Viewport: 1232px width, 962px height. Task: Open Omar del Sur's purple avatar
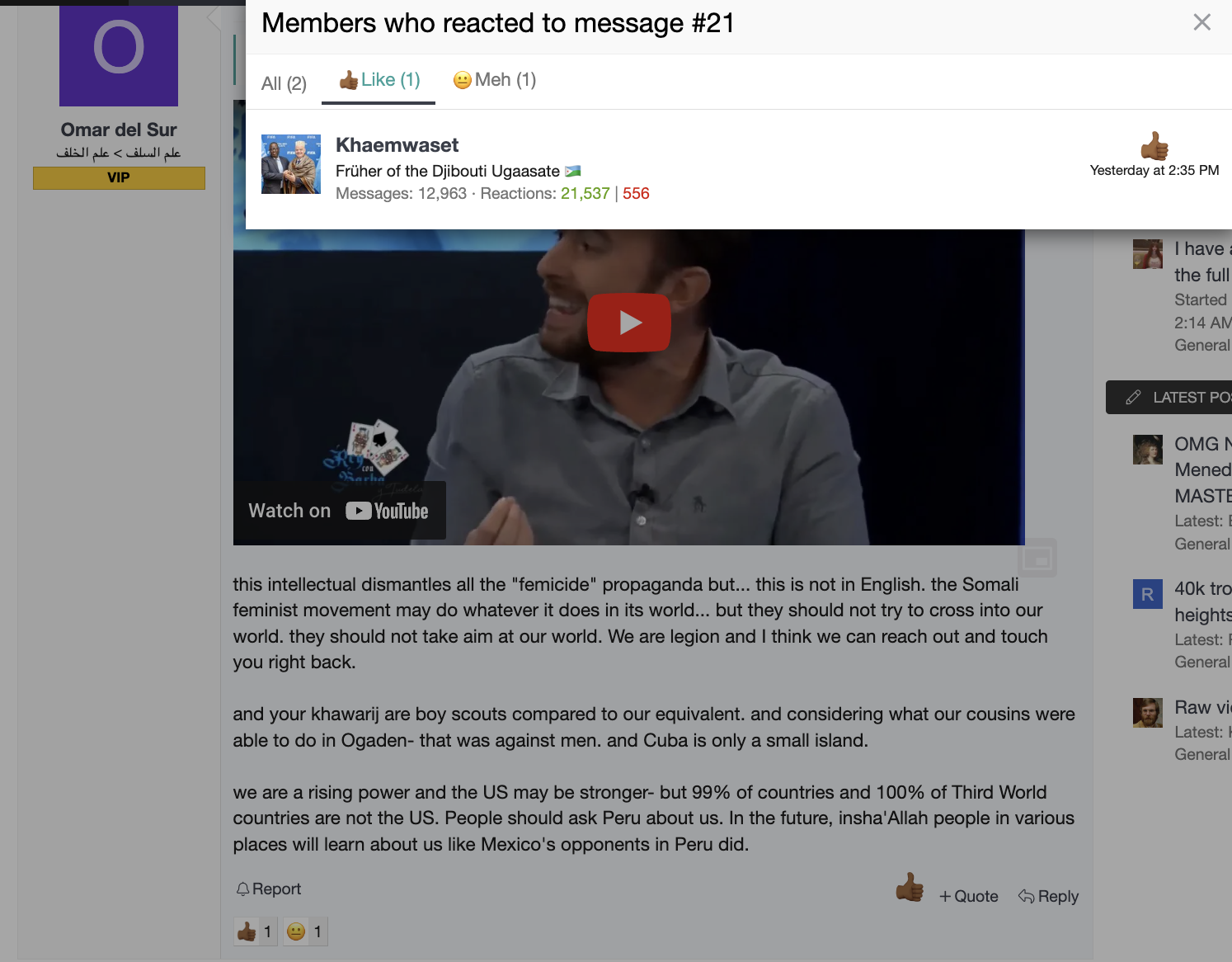pos(119,55)
